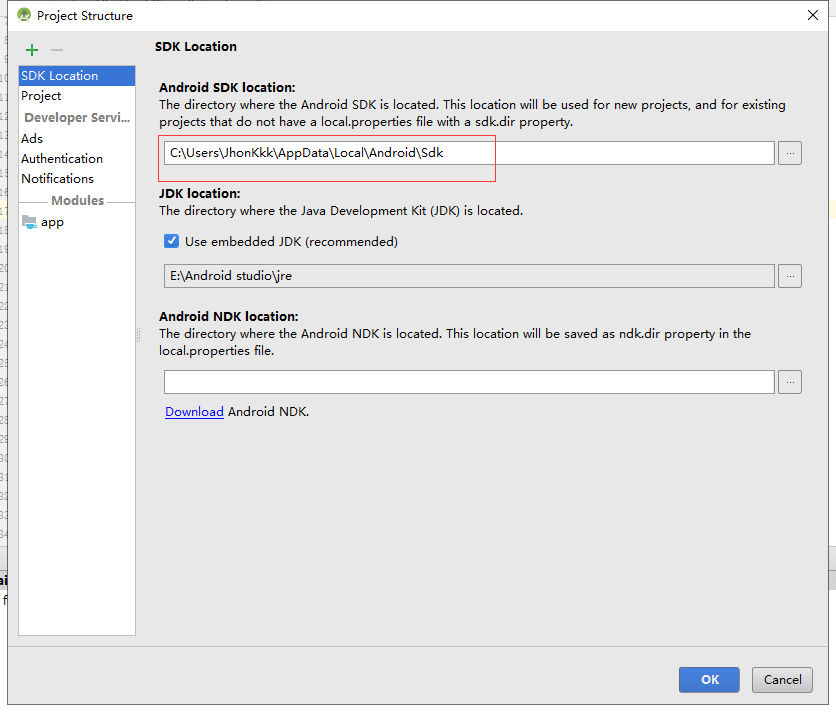This screenshot has height=712, width=836.
Task: Click the empty Android NDK location field
Action: click(x=469, y=382)
